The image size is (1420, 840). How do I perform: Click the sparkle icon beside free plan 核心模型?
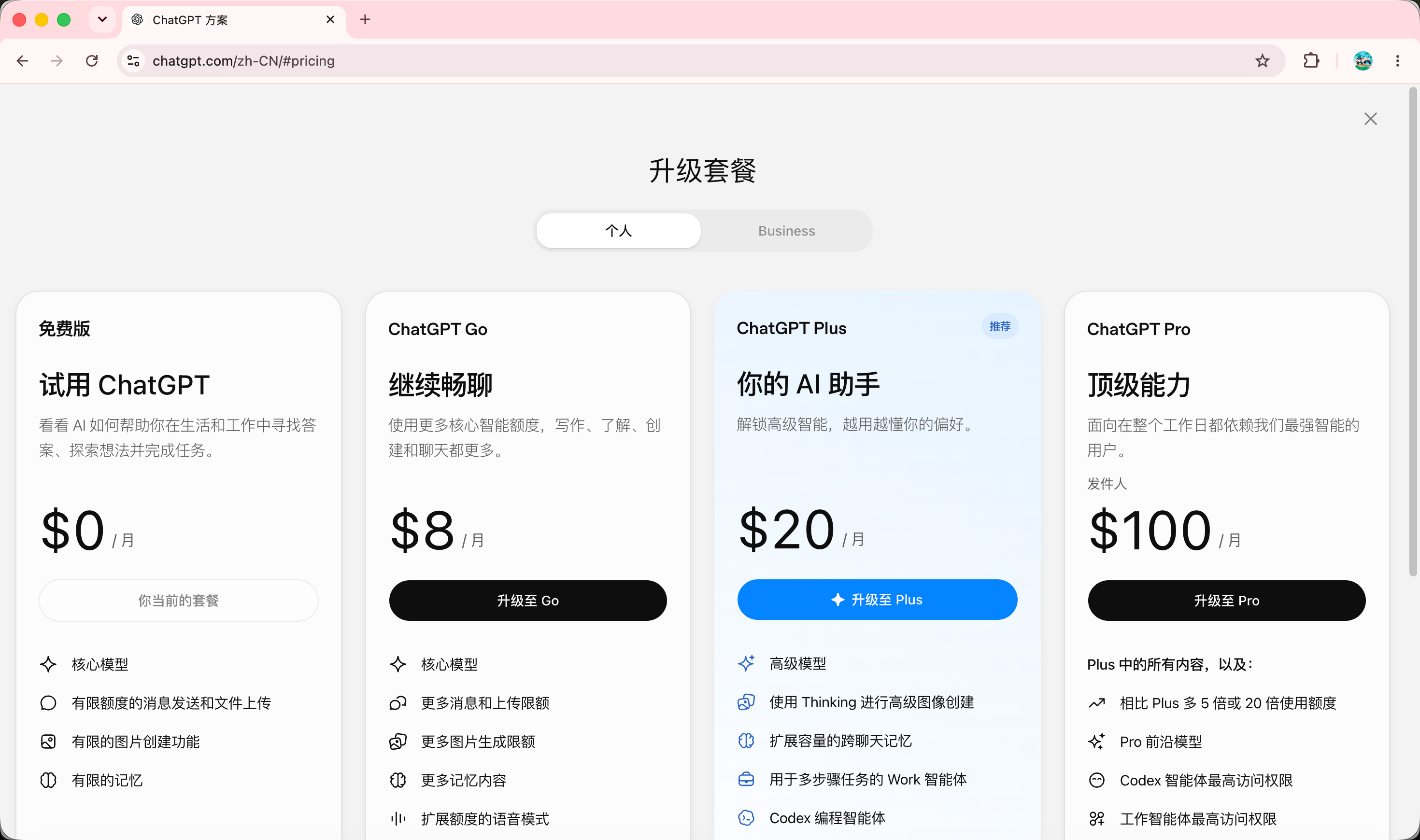[x=48, y=665]
